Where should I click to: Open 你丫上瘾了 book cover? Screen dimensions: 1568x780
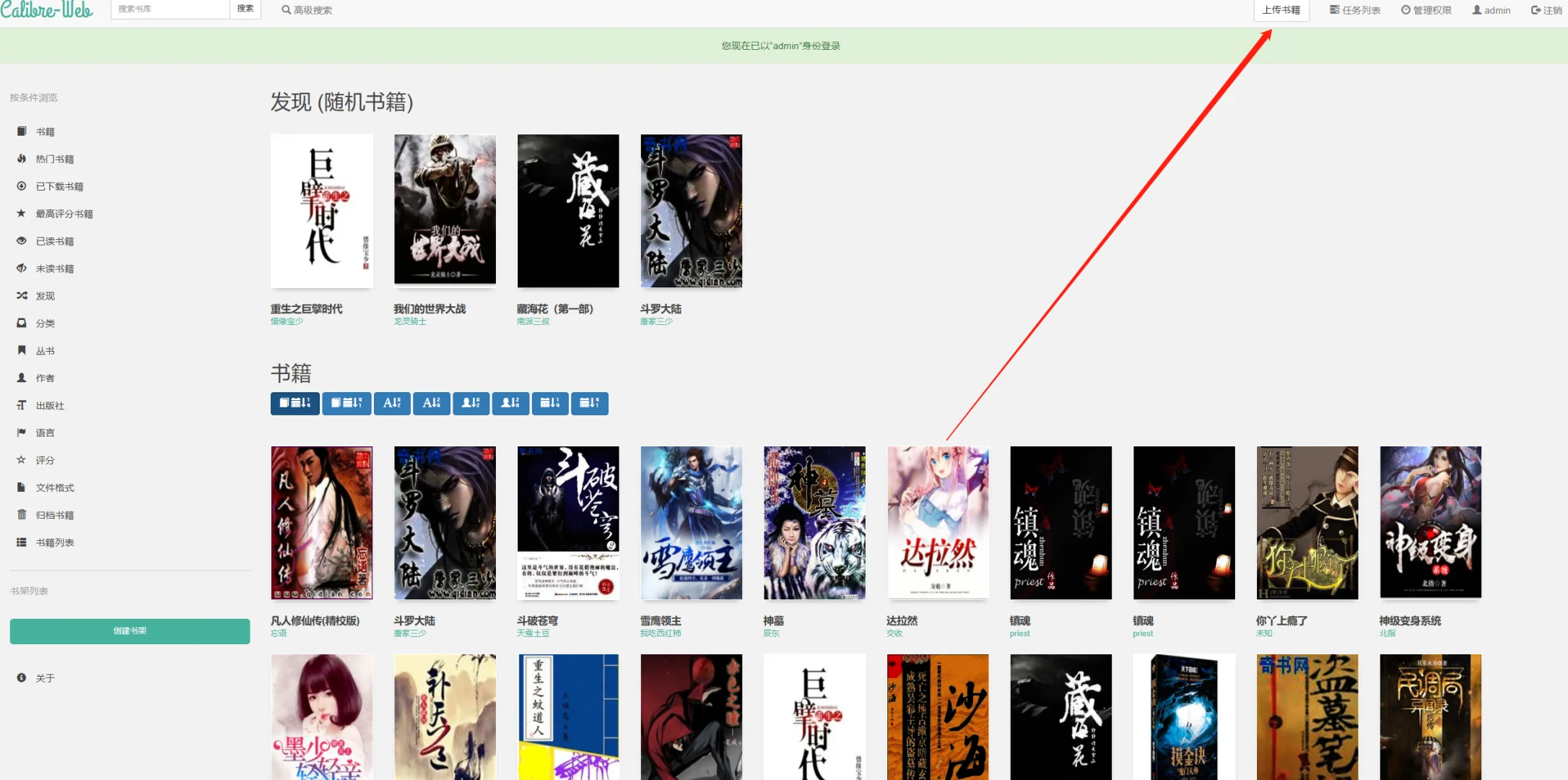coord(1307,523)
